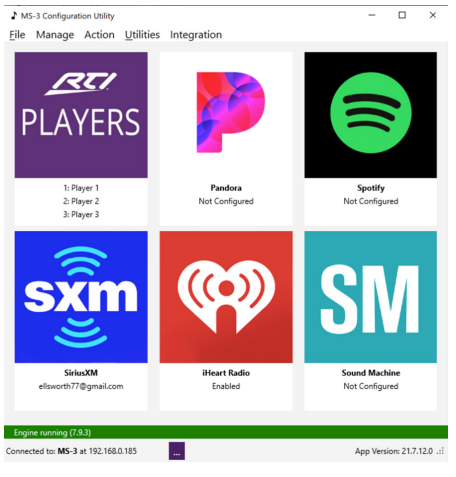Click the window resize grip dots
This screenshot has height=477, width=456.
pos(441,451)
